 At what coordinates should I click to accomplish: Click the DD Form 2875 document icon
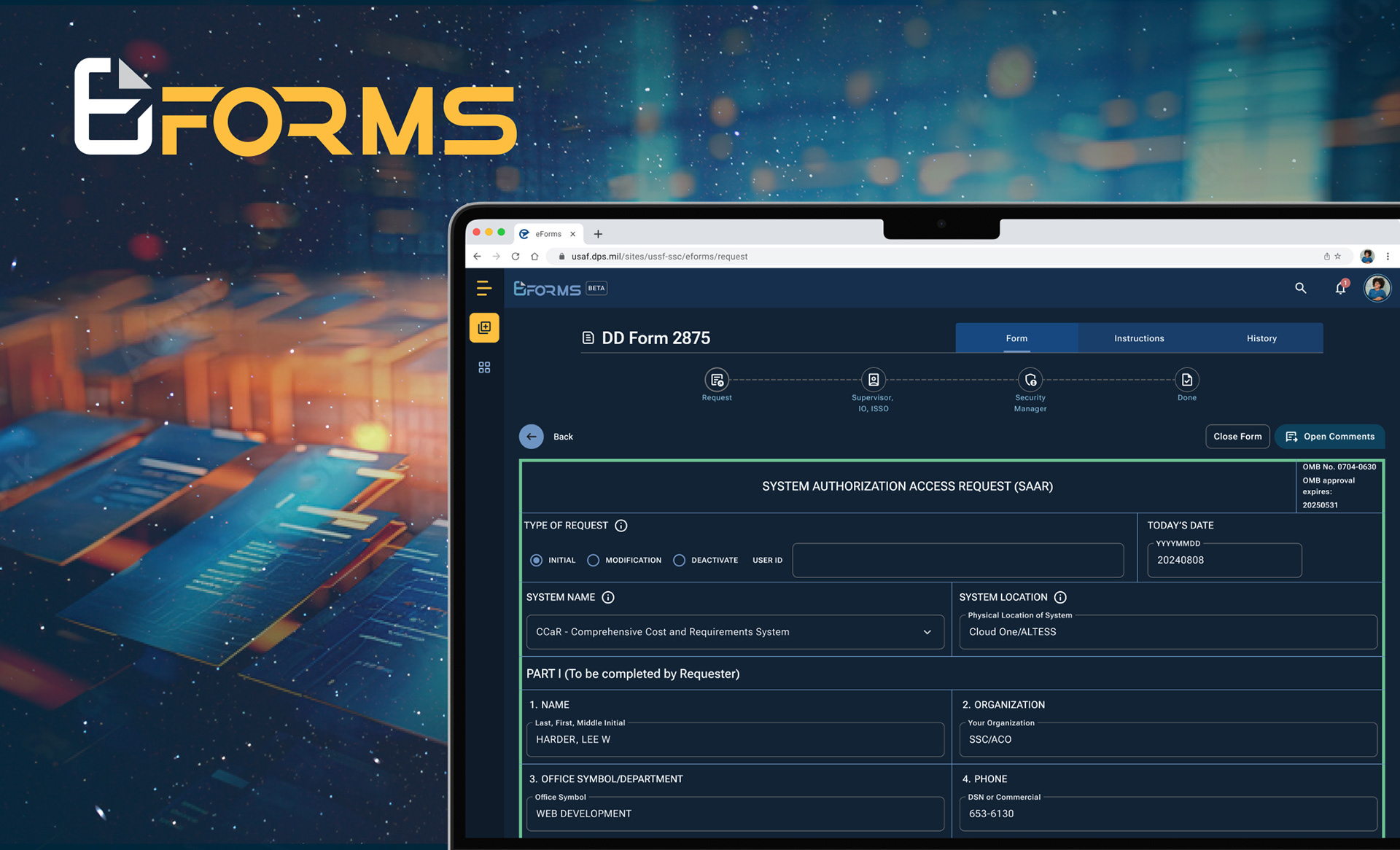[x=588, y=338]
